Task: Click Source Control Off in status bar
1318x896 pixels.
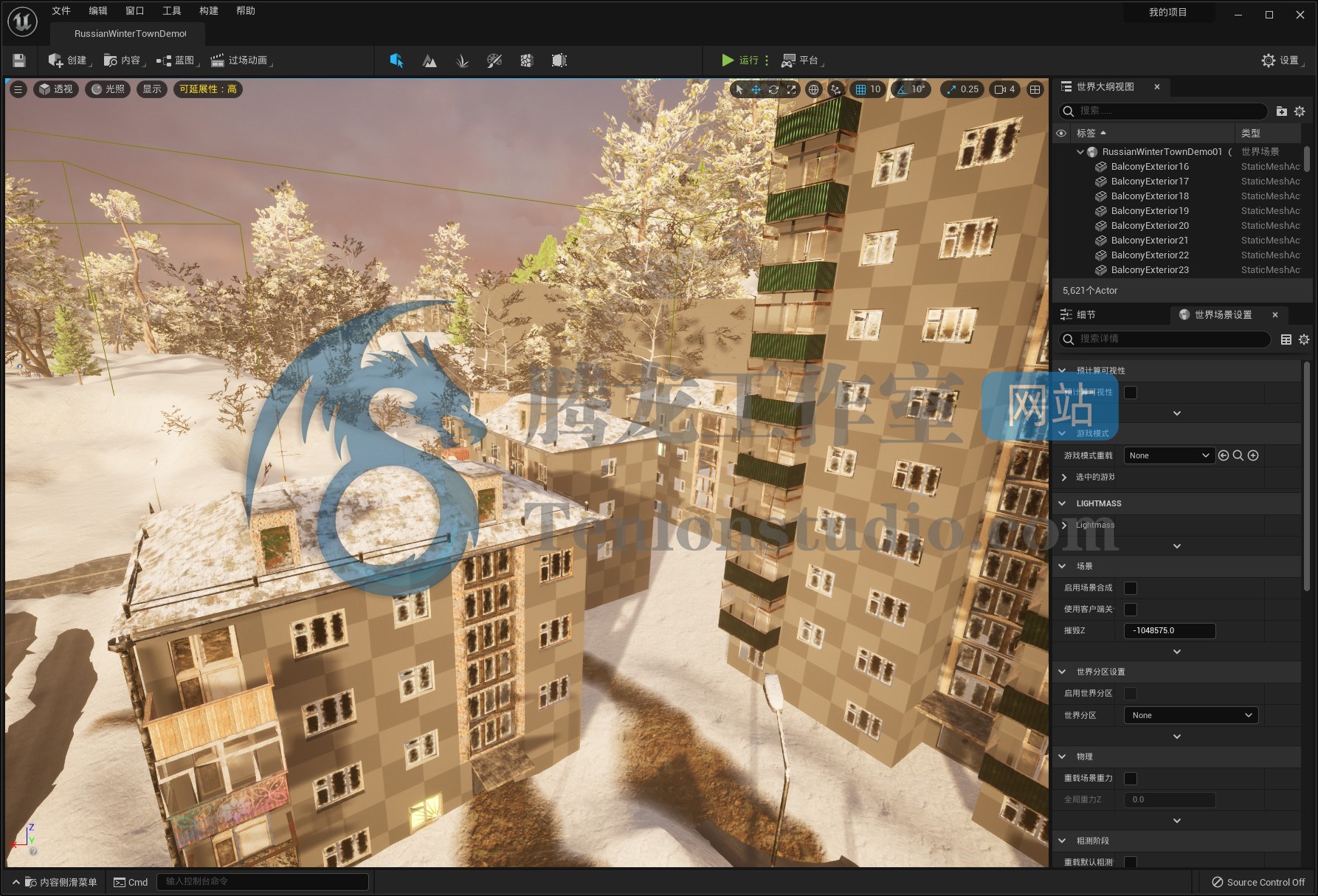Action: 1258,881
